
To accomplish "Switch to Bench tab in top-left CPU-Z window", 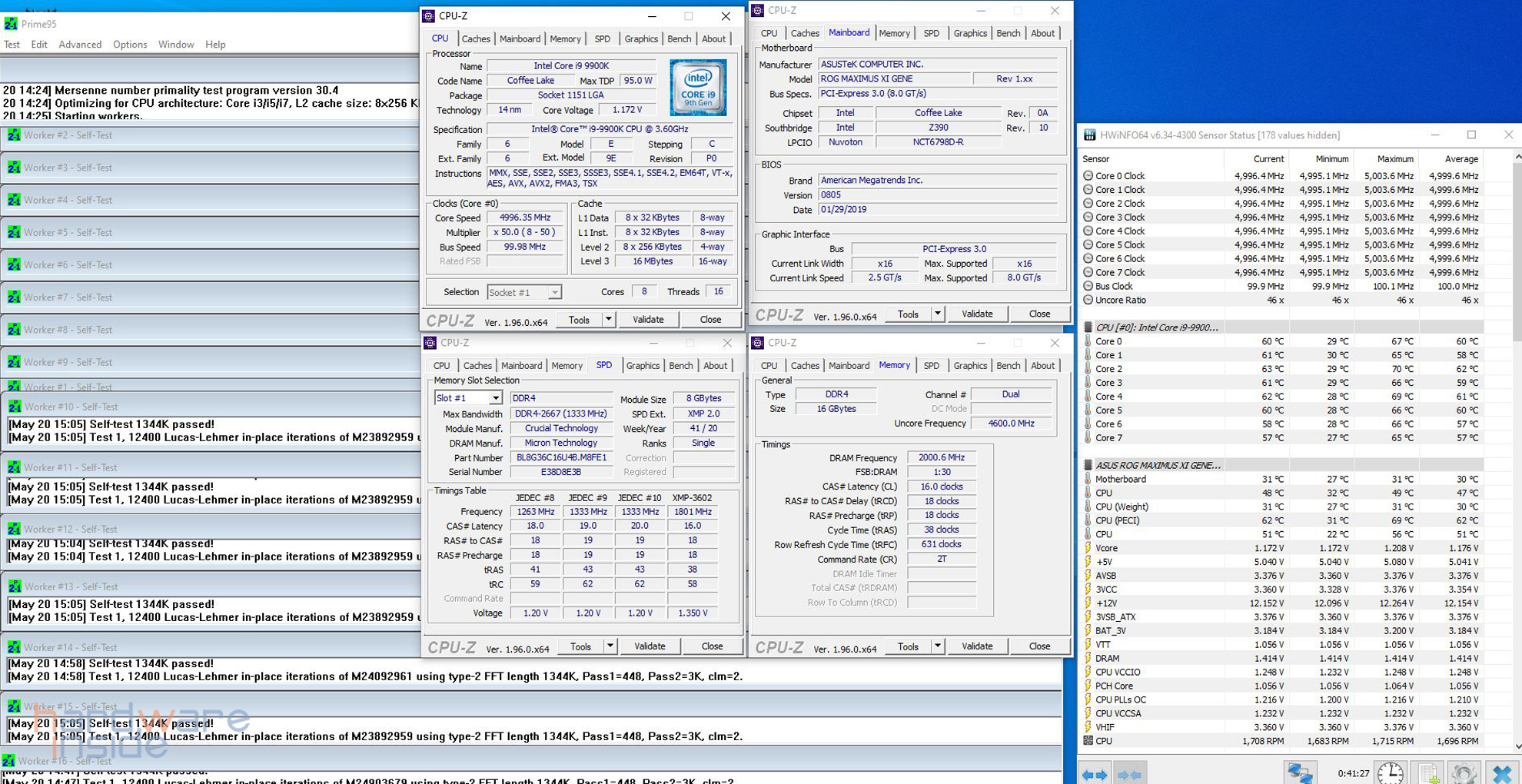I will [x=680, y=38].
